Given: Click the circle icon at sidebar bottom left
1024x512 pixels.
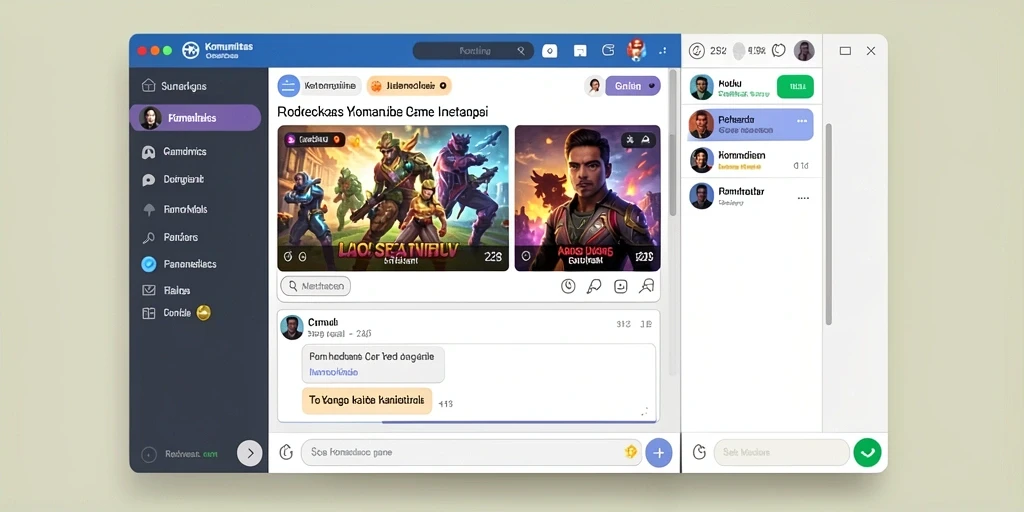Looking at the screenshot, I should [150, 455].
